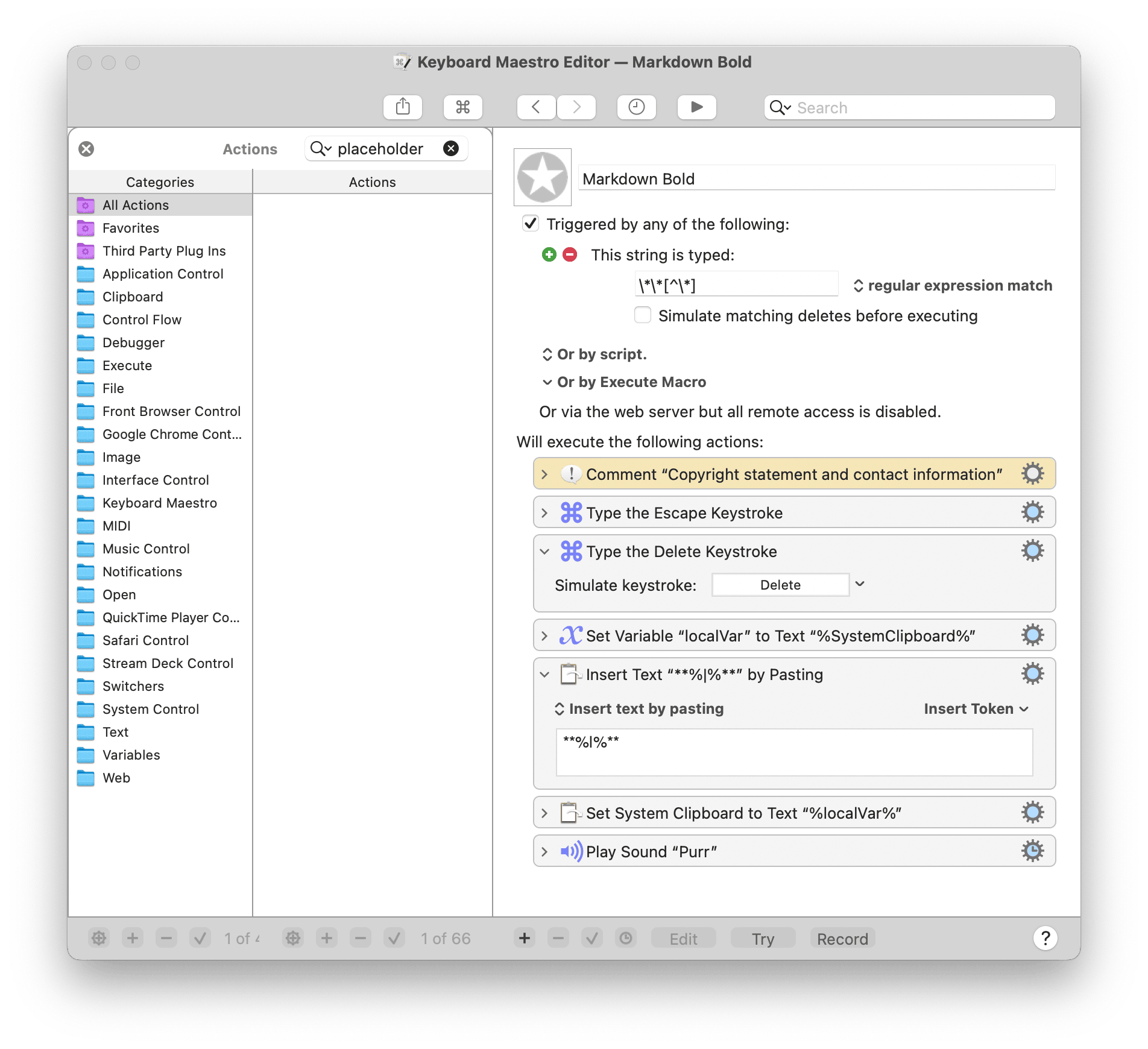Expand the Play Sound Purr action
The image size is (1148, 1049).
tap(544, 852)
